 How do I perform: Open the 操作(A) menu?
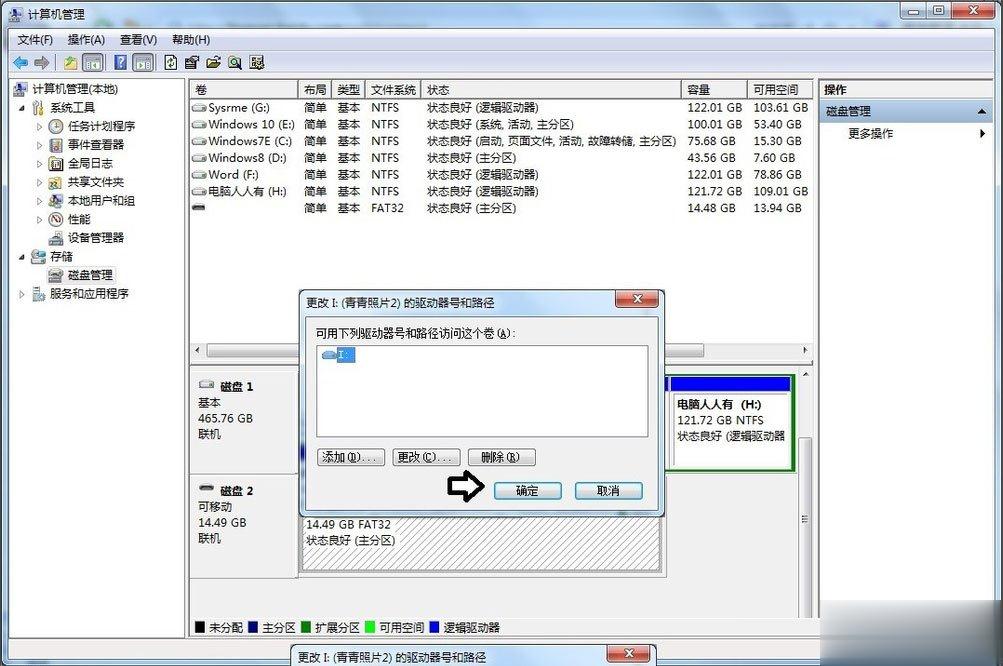click(86, 40)
